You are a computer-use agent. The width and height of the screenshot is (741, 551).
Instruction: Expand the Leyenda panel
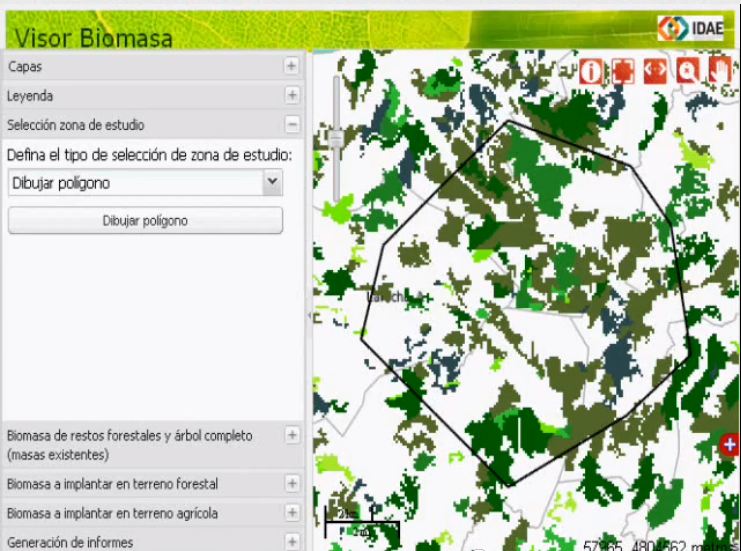point(292,96)
